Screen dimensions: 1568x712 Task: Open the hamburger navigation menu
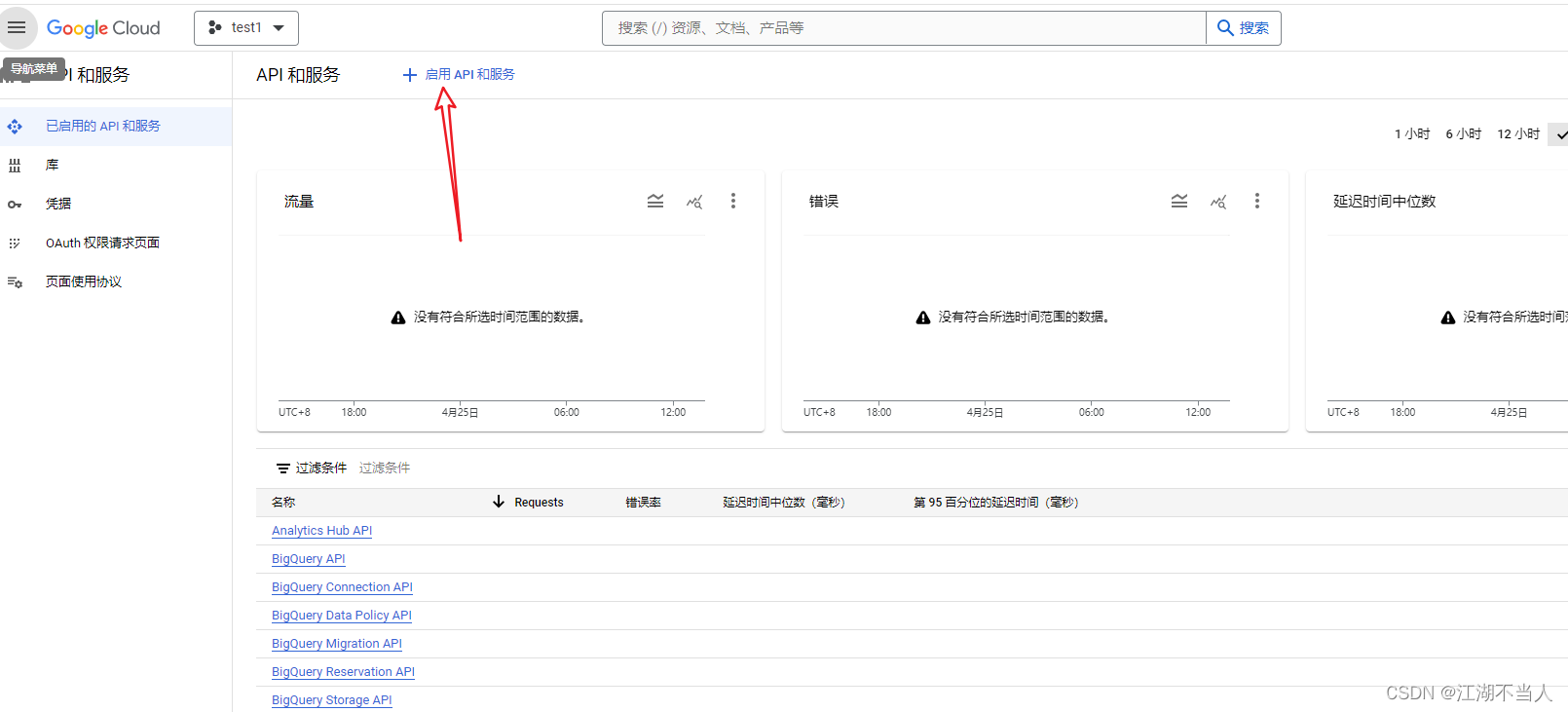click(x=17, y=27)
